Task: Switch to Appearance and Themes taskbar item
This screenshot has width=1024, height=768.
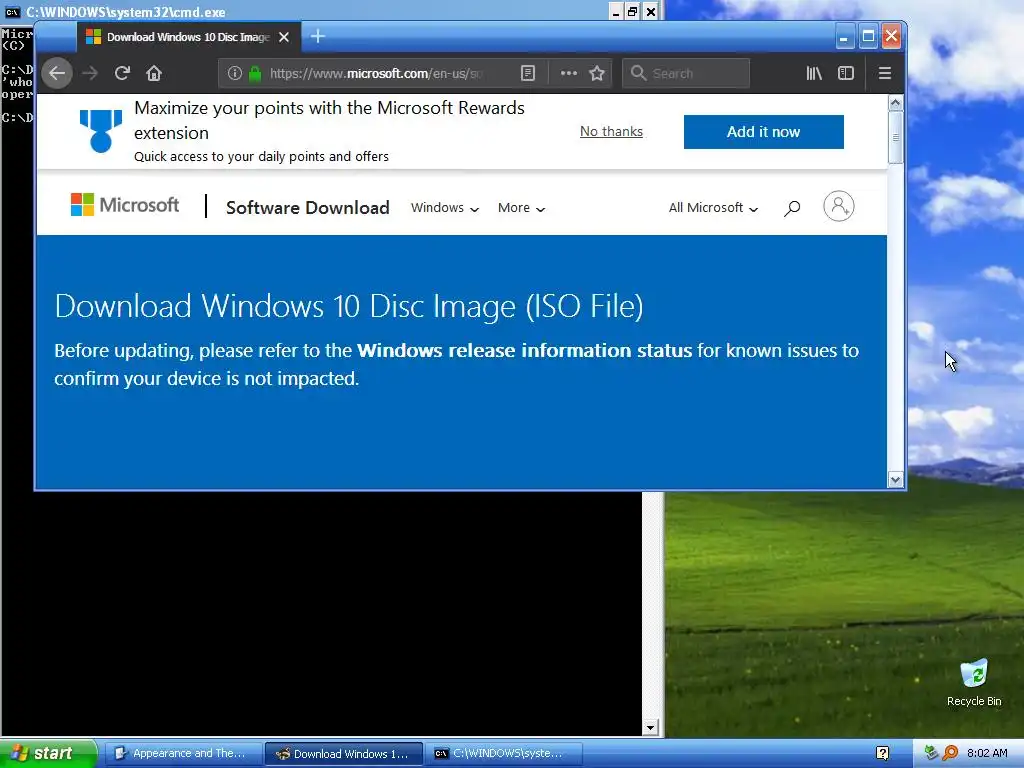Action: [184, 753]
